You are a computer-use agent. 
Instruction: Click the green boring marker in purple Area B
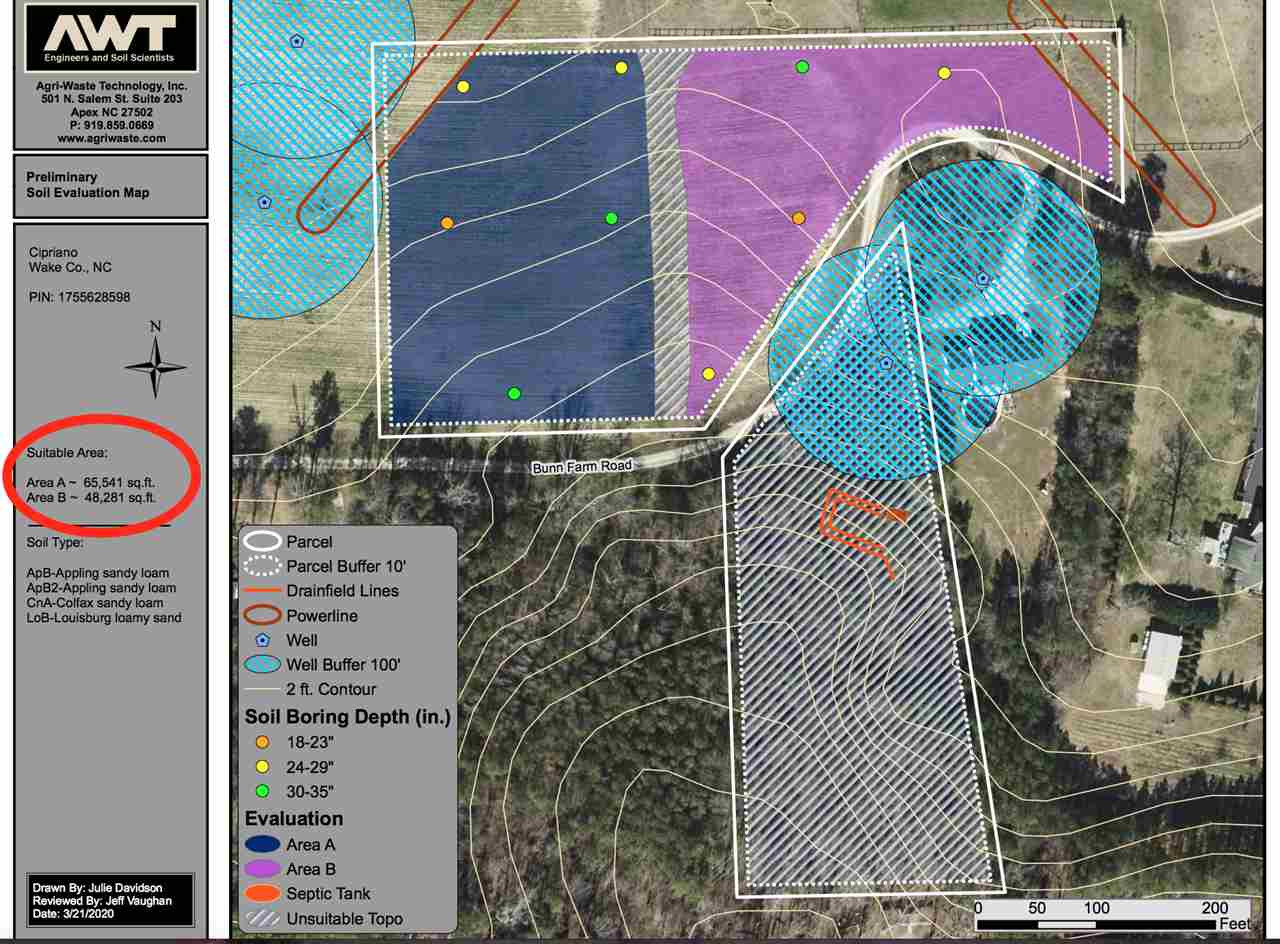[802, 67]
